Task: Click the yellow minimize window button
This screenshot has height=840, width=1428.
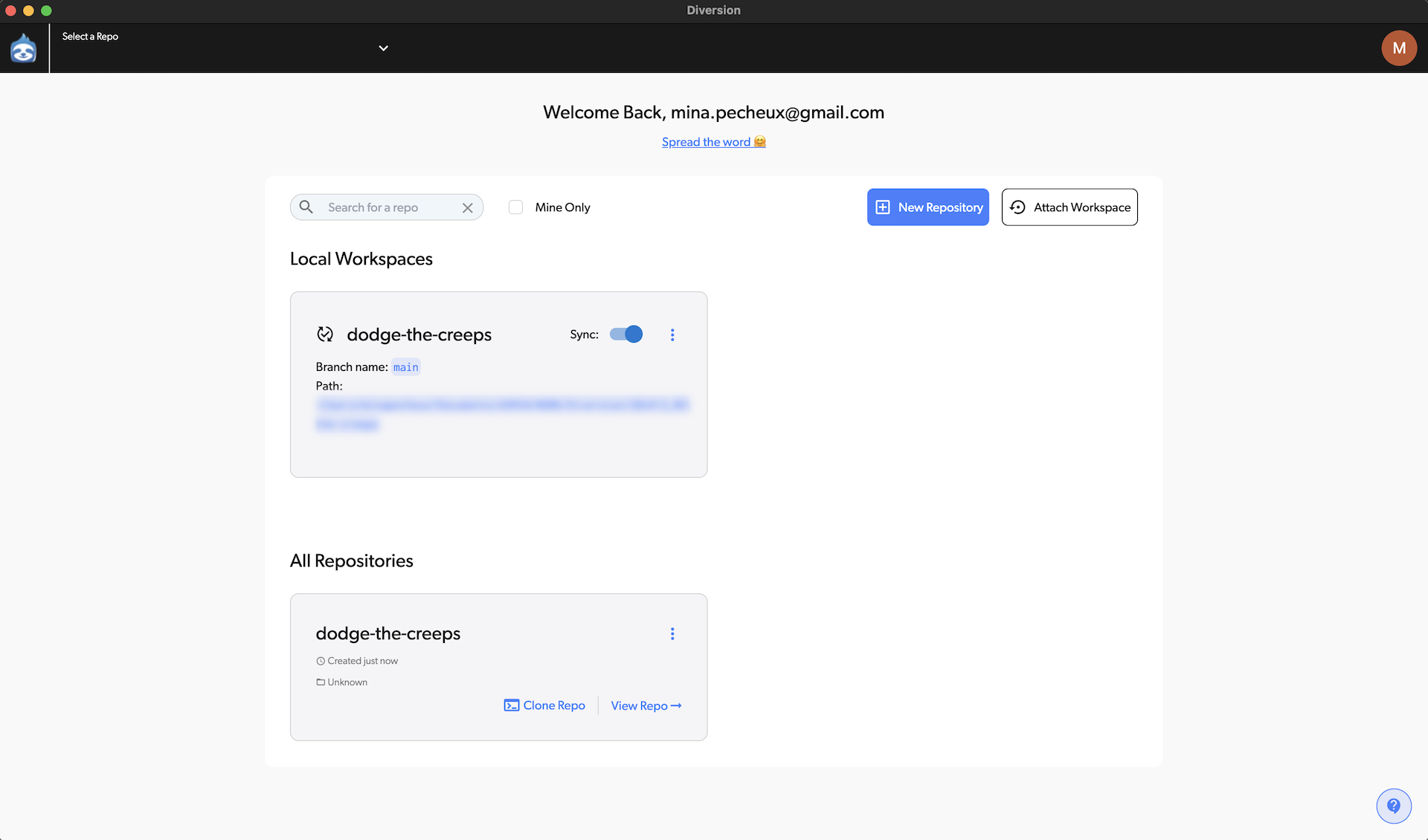Action: [28, 10]
